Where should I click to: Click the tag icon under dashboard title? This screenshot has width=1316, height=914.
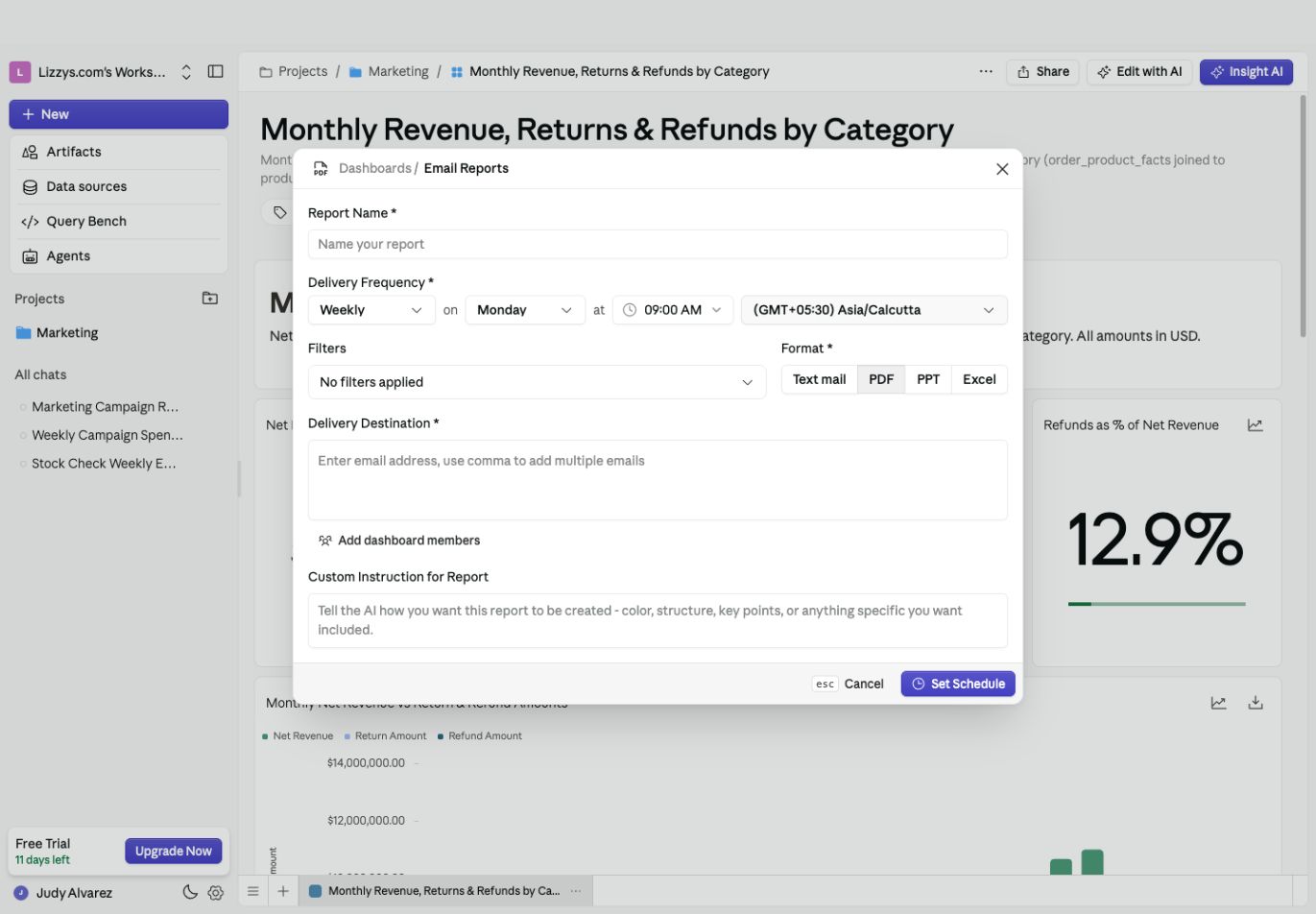pyautogui.click(x=279, y=212)
